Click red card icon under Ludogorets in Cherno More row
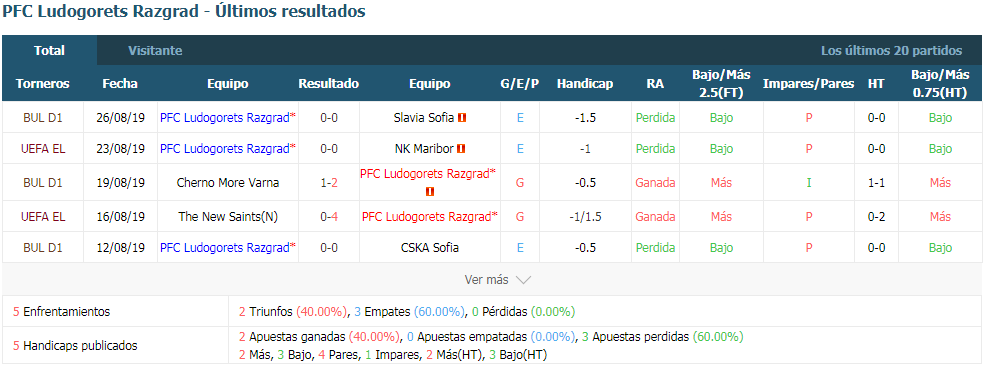 [x=430, y=191]
